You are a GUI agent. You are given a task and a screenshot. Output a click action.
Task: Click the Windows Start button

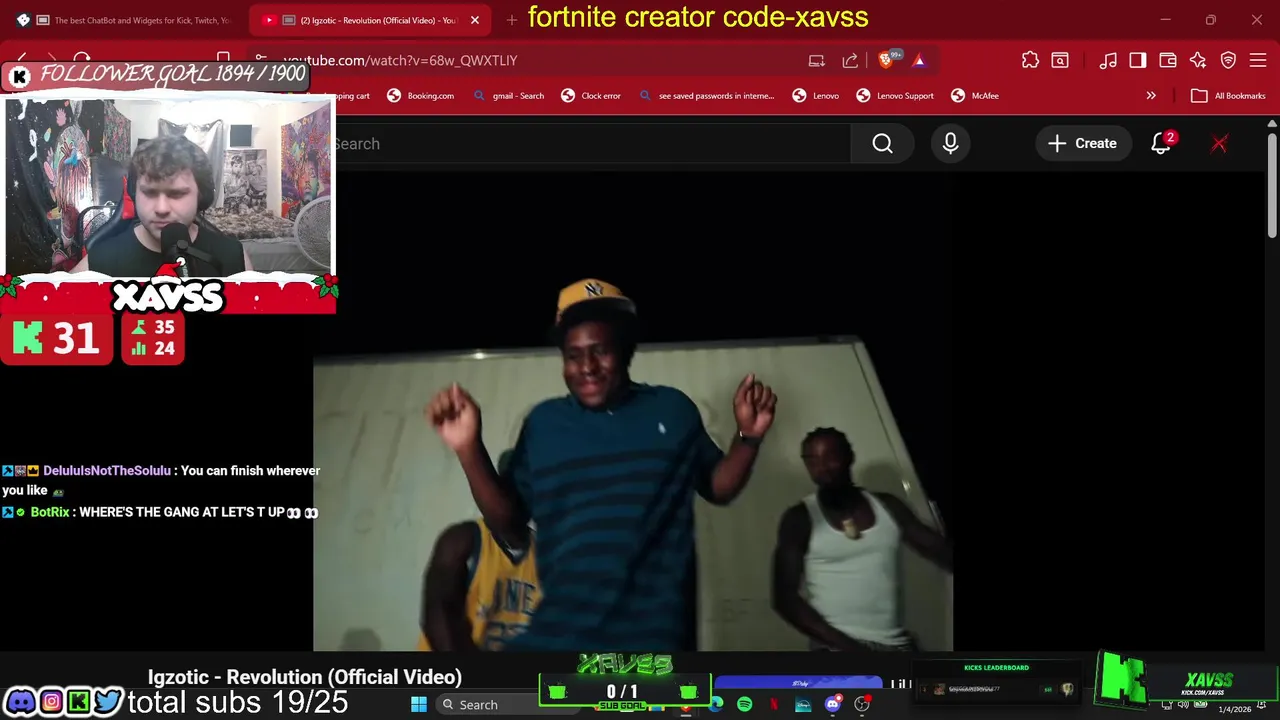(419, 705)
